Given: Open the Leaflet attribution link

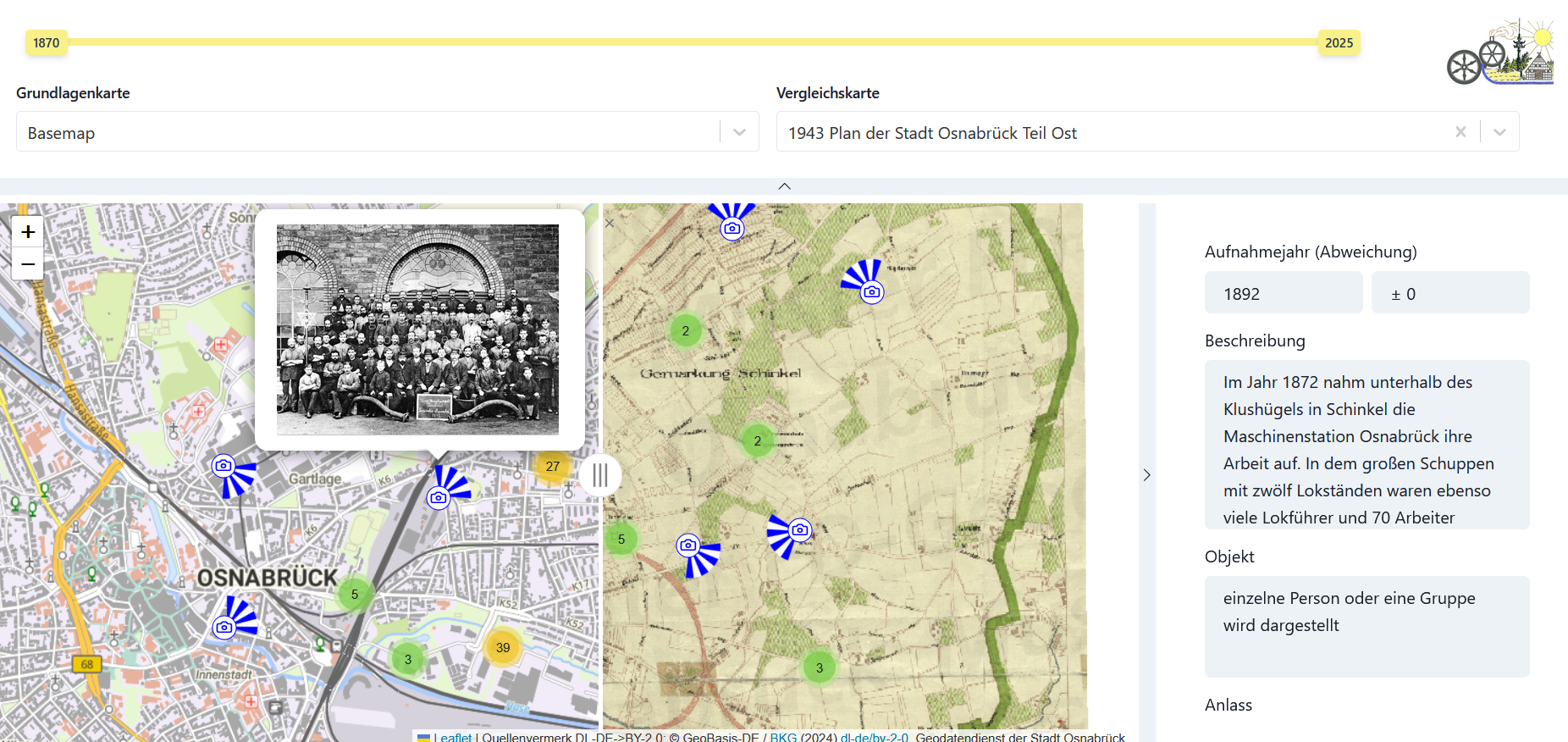Looking at the screenshot, I should 452,737.
